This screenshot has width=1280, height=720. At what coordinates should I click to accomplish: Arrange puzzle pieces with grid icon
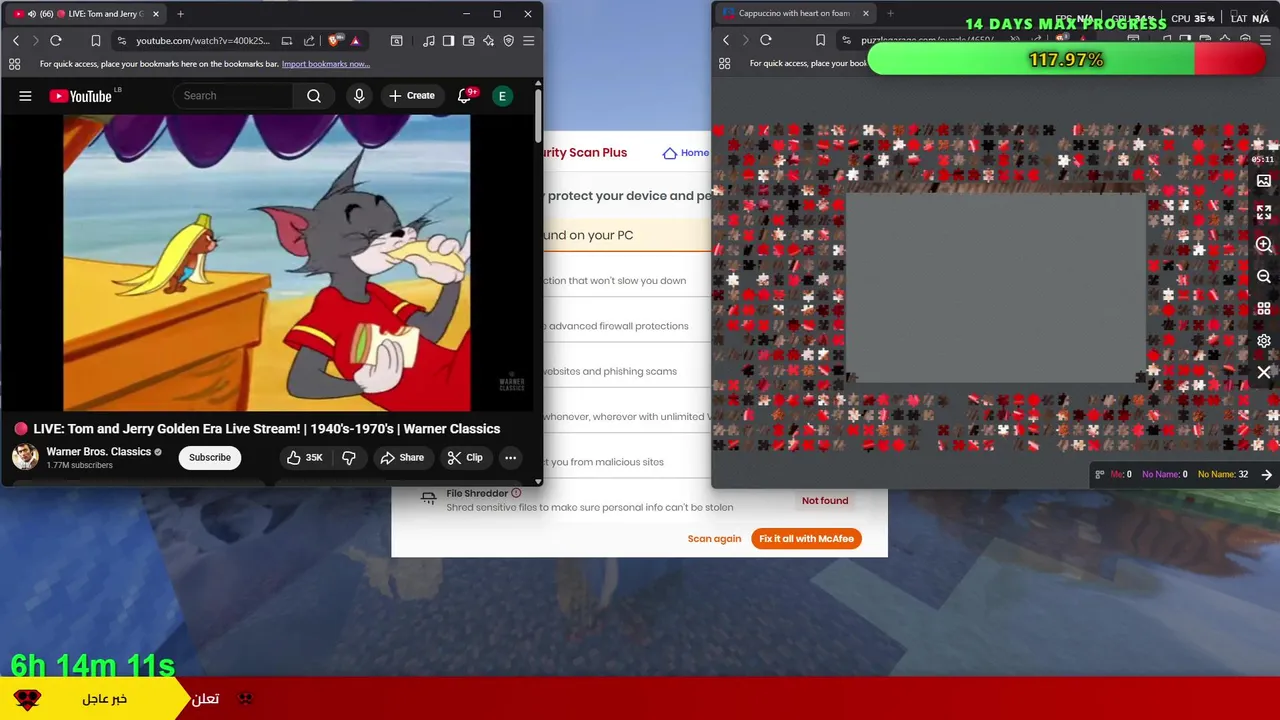click(1264, 309)
